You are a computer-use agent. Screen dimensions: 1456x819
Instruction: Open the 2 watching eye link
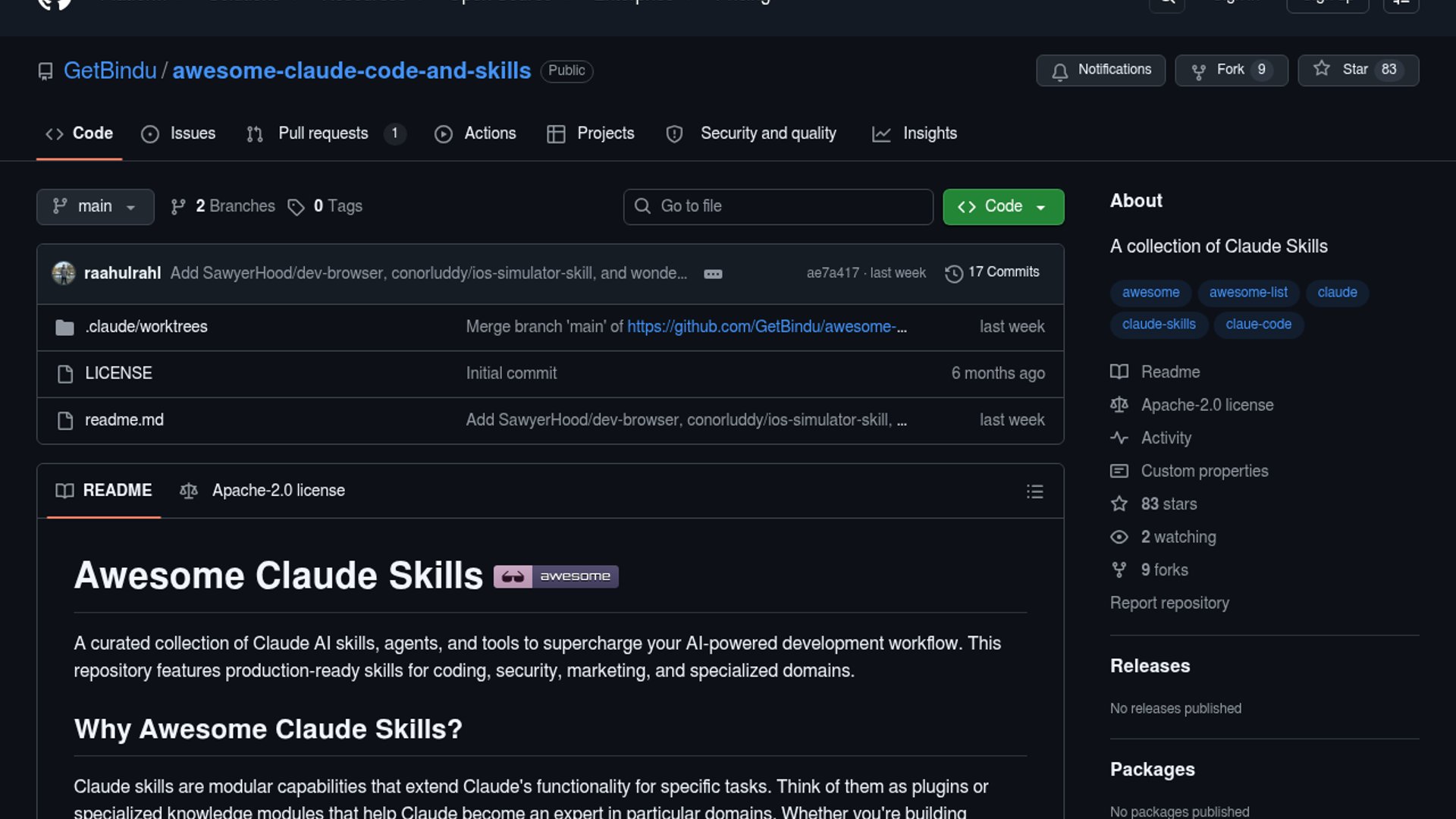[1178, 537]
